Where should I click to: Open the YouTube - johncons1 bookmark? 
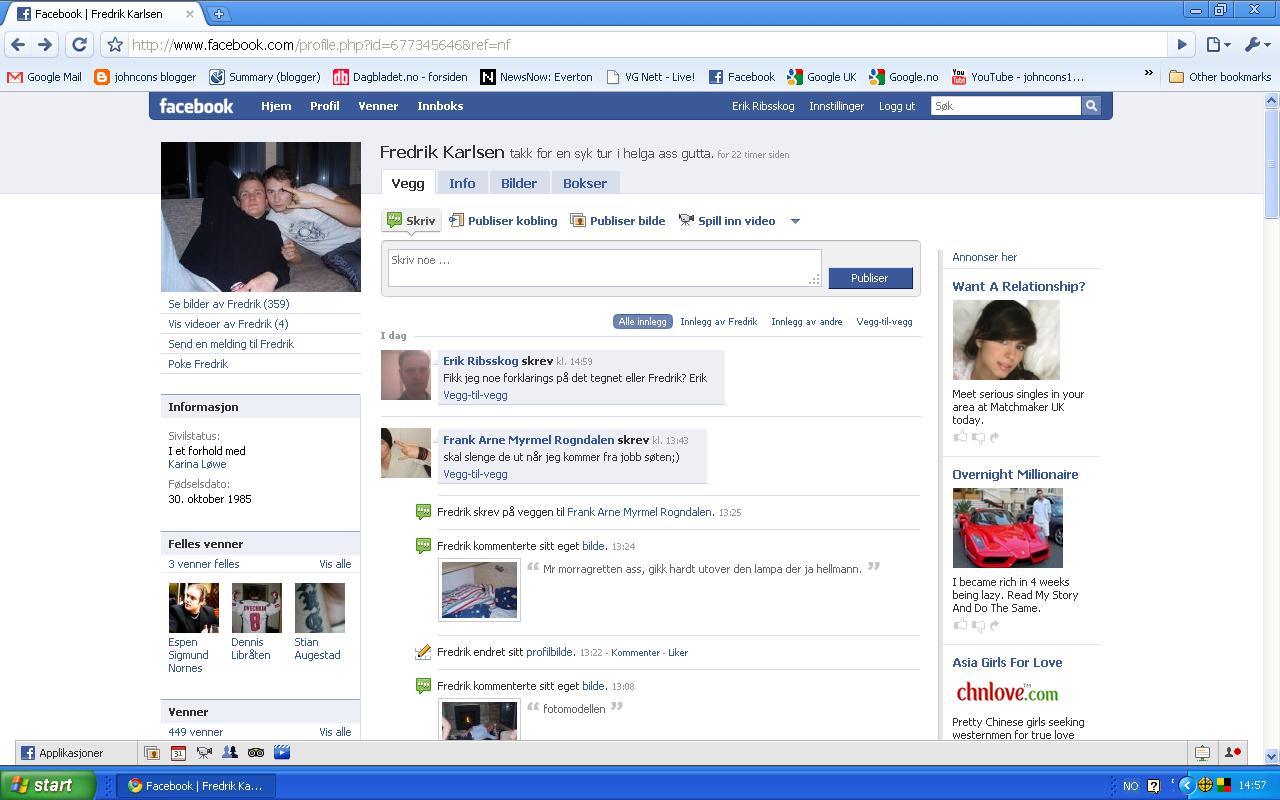1017,77
